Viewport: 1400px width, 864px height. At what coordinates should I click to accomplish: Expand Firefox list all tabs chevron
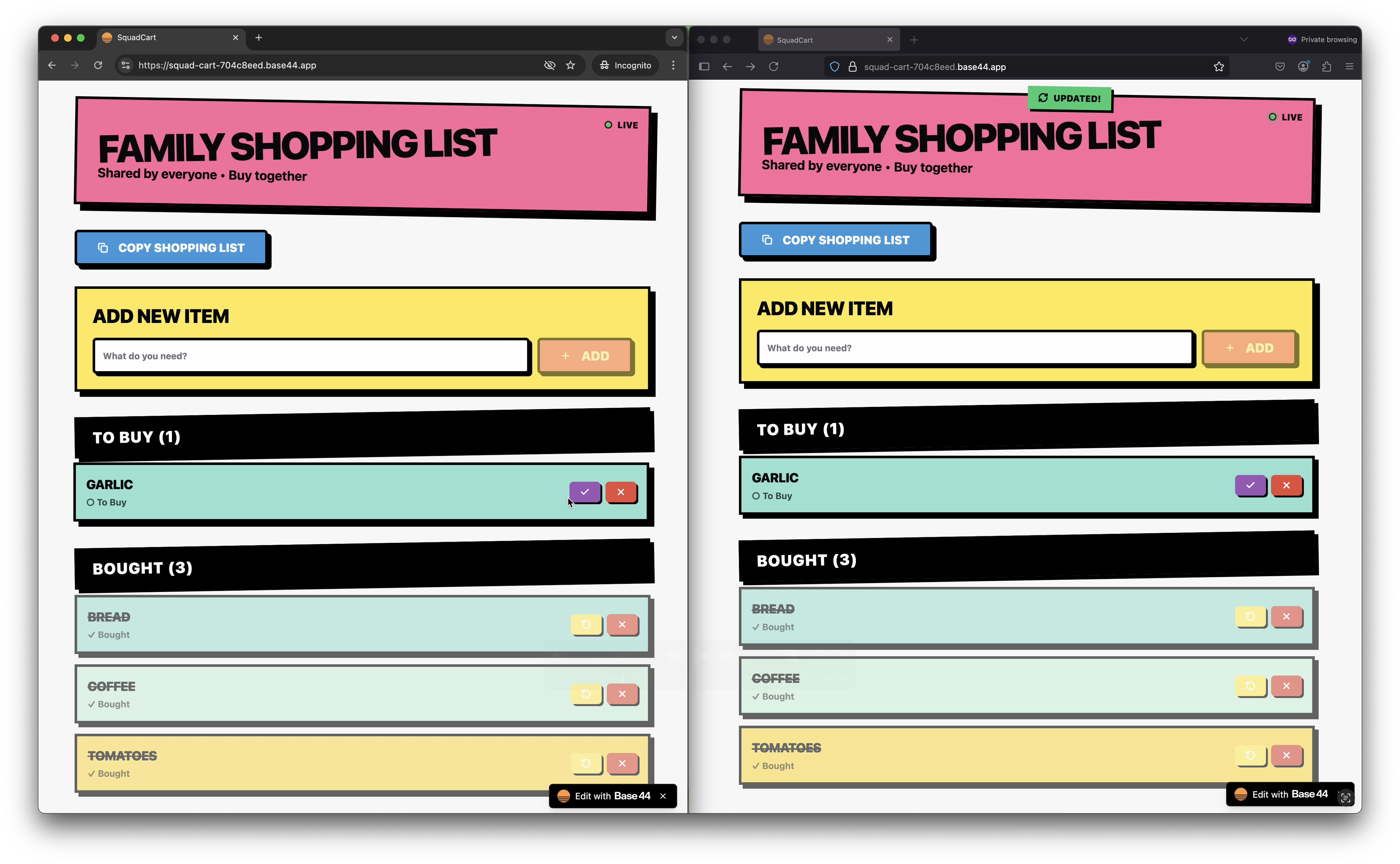pyautogui.click(x=1243, y=39)
